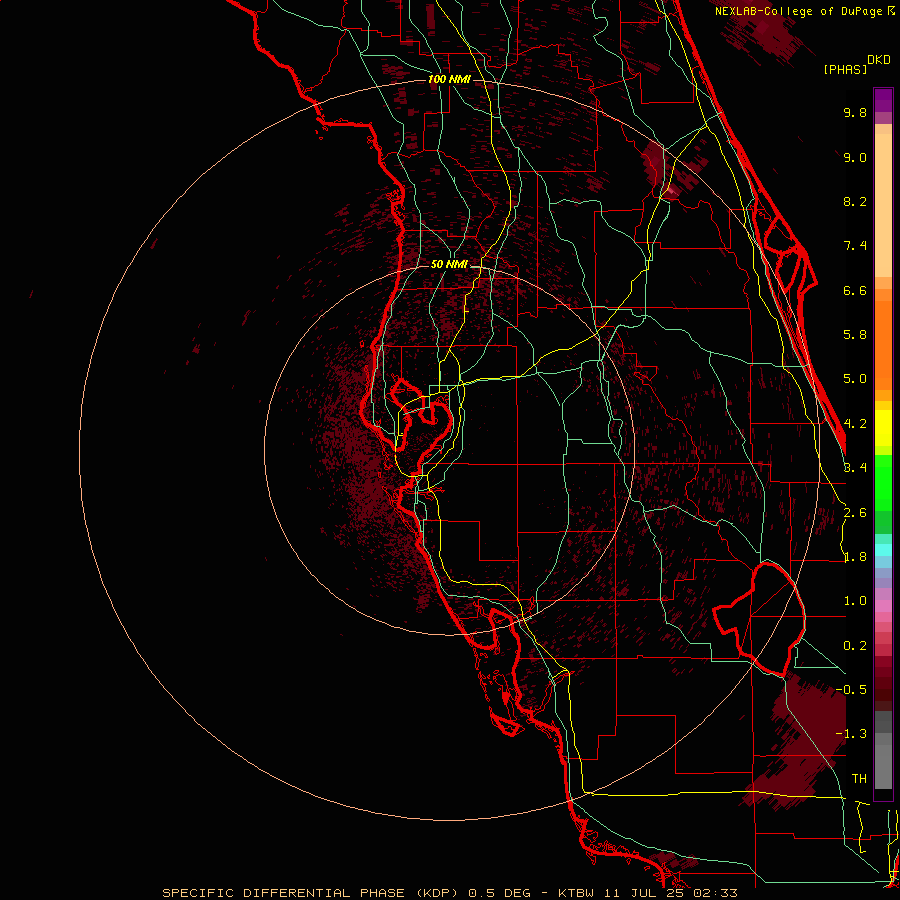The height and width of the screenshot is (900, 900).
Task: Click the 3.4 legend value
Action: pyautogui.click(x=855, y=468)
